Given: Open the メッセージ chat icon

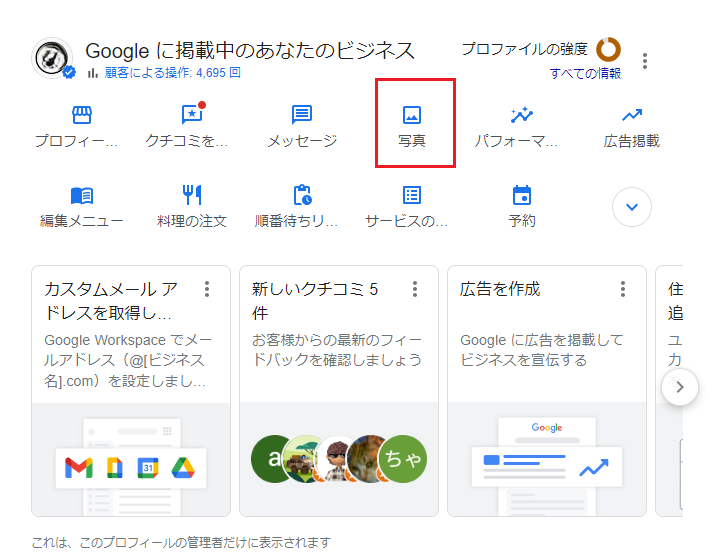Looking at the screenshot, I should click(302, 115).
